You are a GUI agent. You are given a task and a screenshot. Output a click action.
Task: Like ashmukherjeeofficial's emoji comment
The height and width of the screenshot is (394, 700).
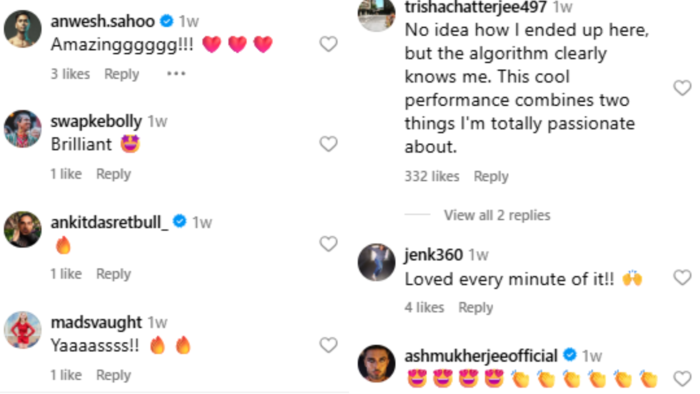(682, 379)
